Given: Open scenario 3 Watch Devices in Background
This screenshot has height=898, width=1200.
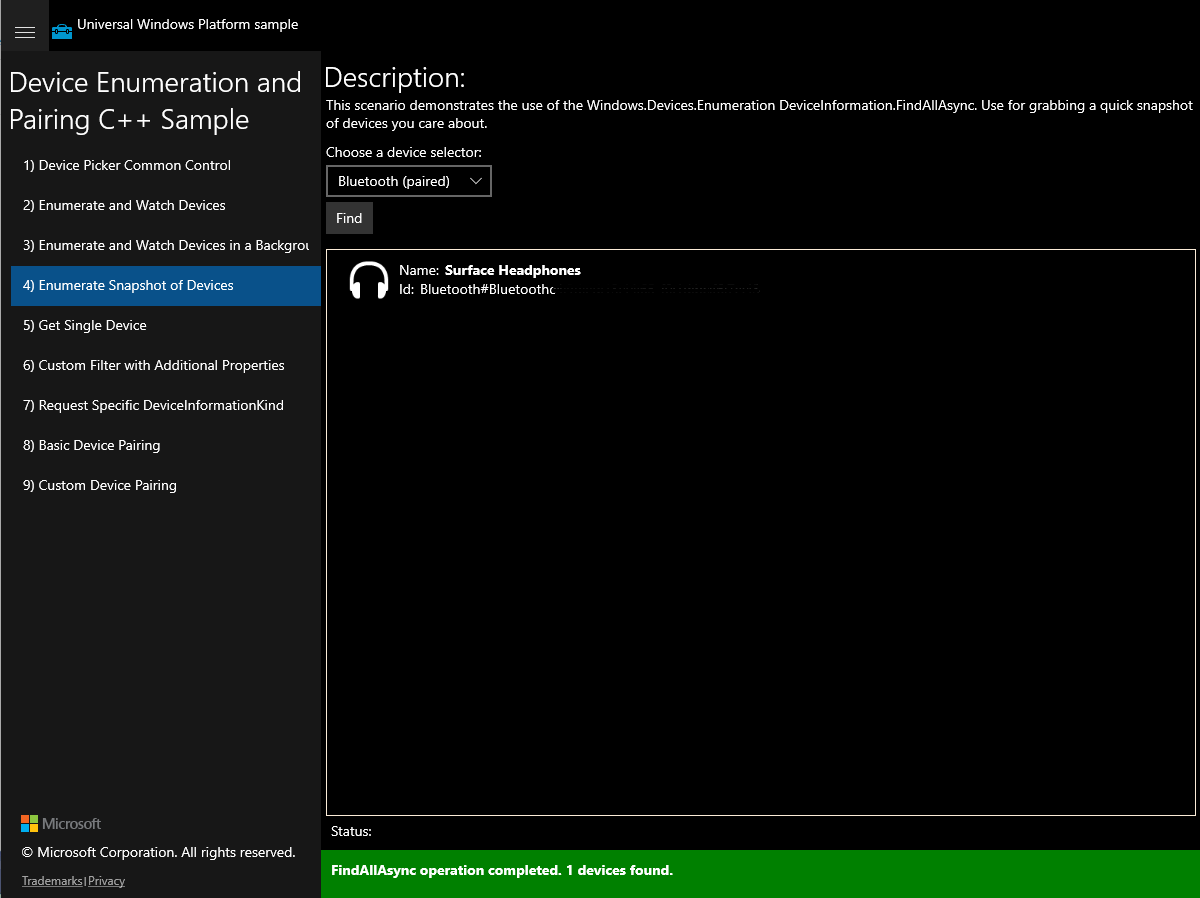Looking at the screenshot, I should (x=166, y=246).
